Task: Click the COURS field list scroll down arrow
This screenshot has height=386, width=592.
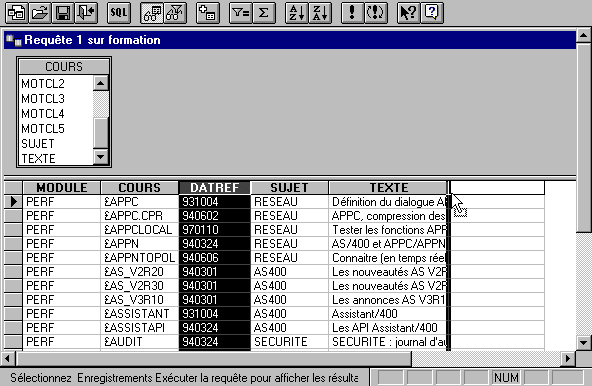Action: [x=101, y=157]
